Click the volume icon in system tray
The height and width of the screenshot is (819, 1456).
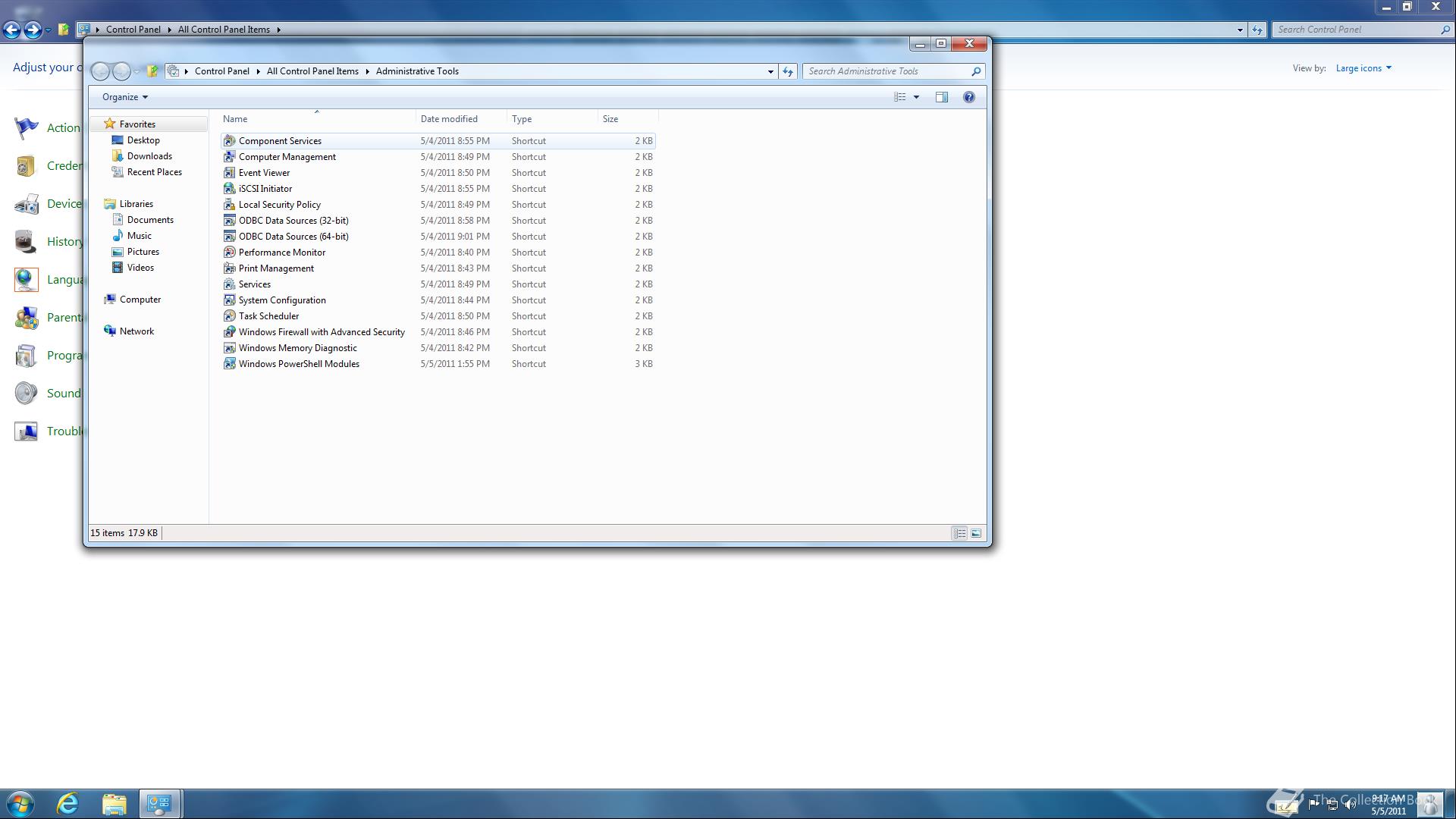point(1350,805)
